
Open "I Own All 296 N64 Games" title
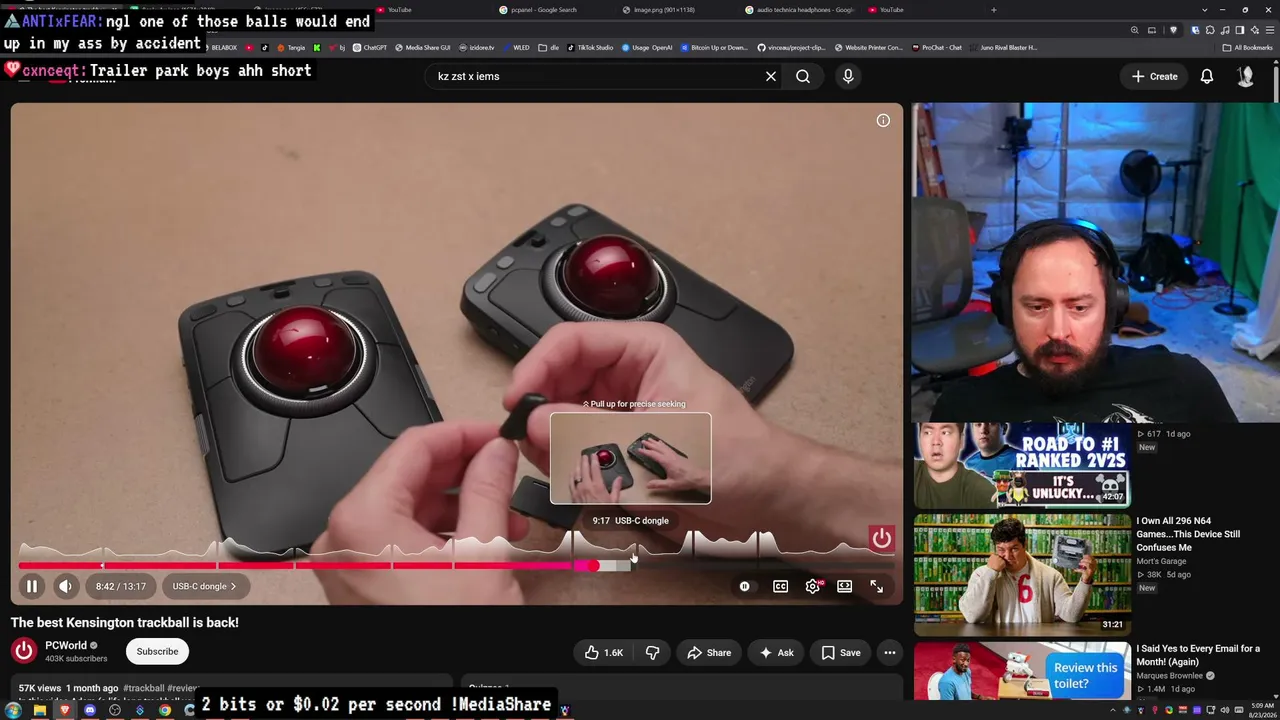pos(1189,534)
